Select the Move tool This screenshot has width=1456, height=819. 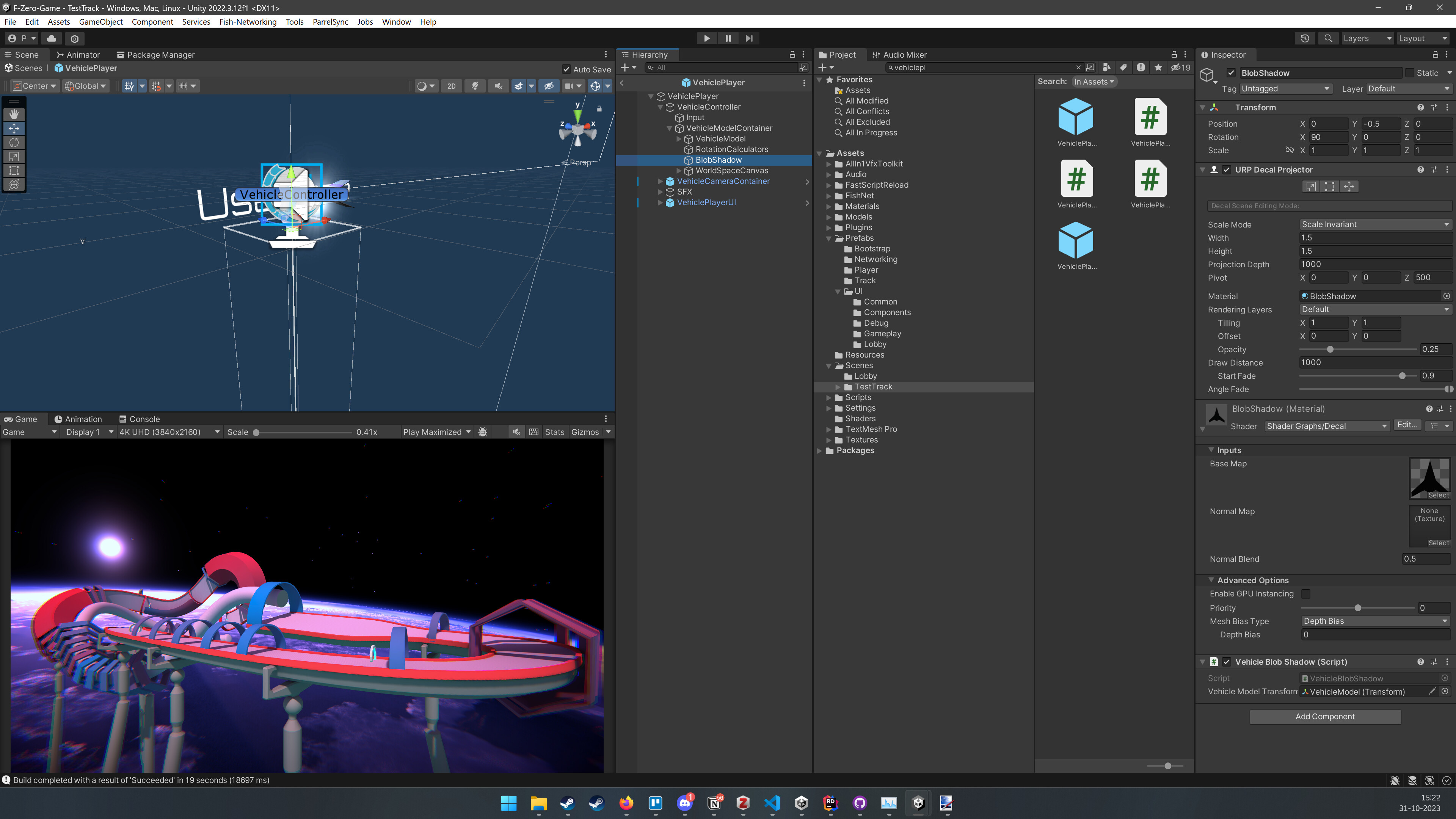[x=14, y=128]
